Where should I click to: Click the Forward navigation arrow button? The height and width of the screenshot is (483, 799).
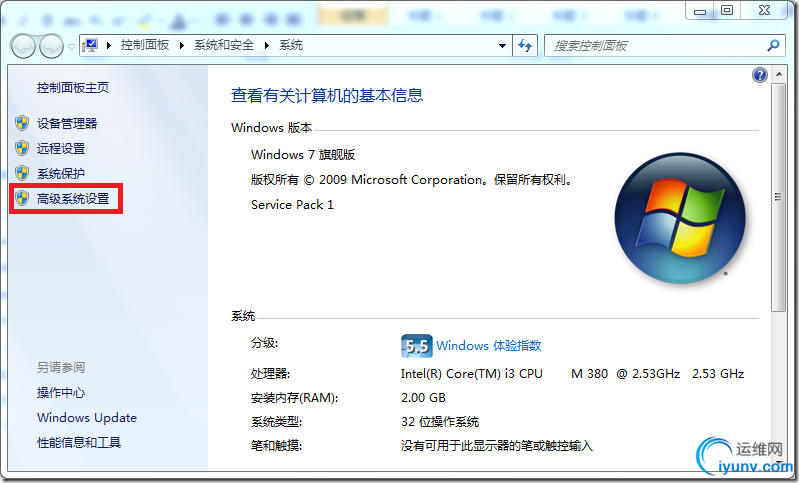51,47
